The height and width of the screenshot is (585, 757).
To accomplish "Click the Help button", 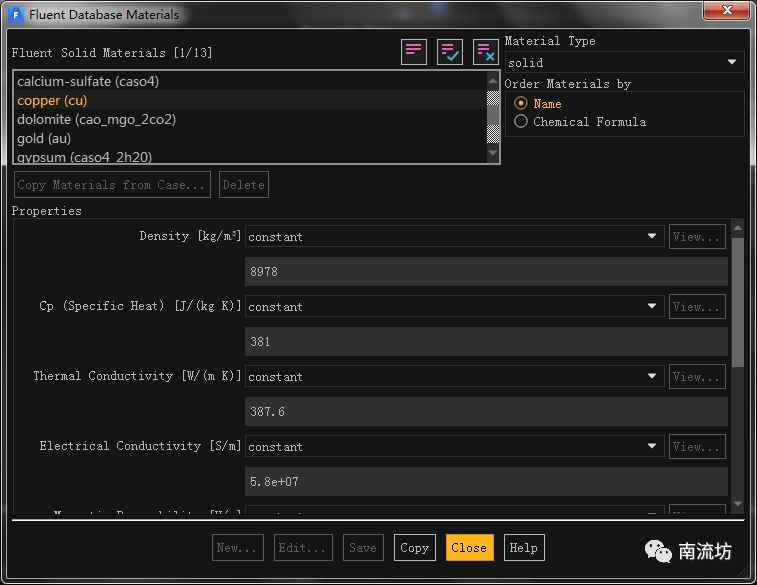I will pyautogui.click(x=524, y=547).
